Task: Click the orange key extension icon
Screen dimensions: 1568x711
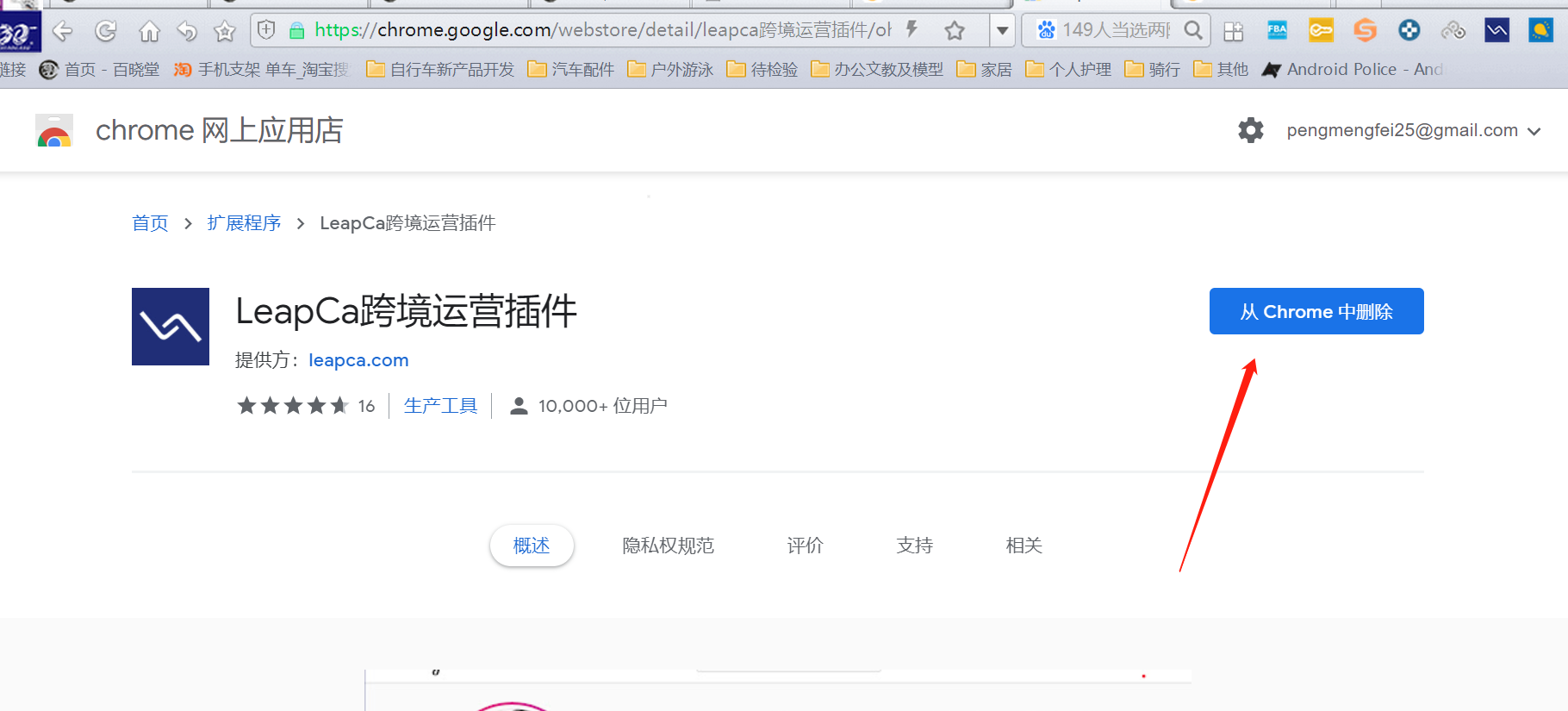Action: 1321,31
